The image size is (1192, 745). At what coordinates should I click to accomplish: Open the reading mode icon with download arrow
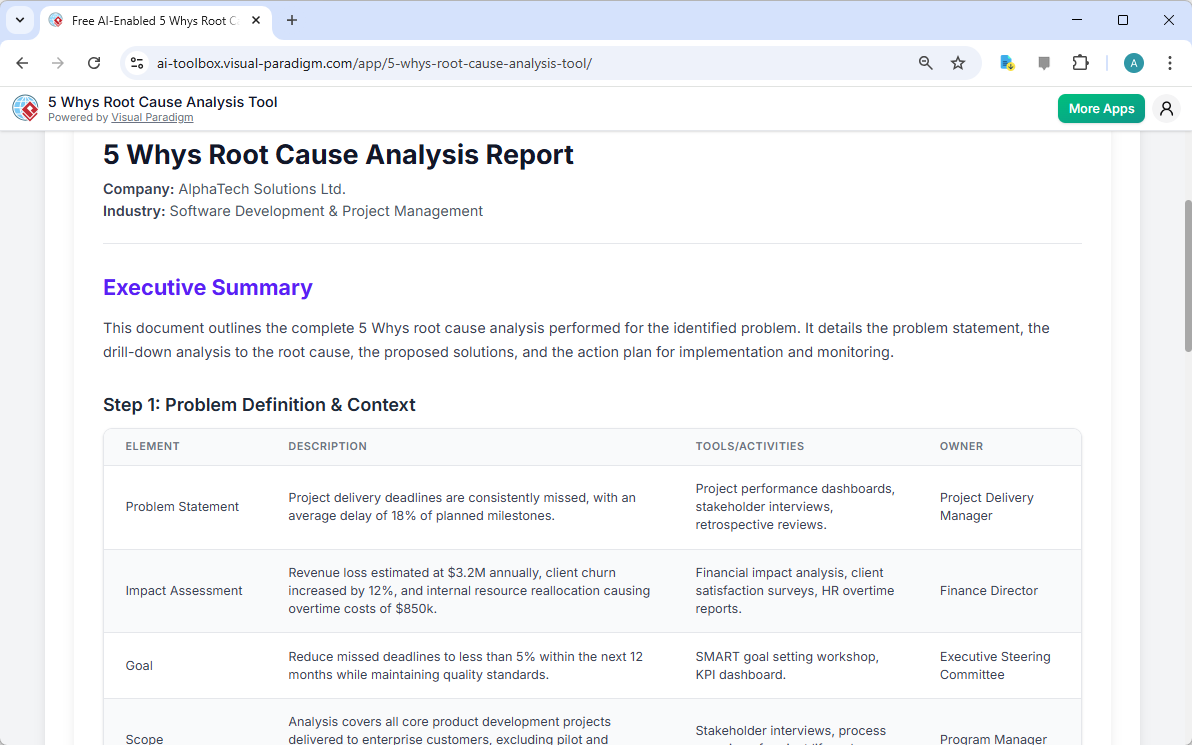coord(1007,62)
